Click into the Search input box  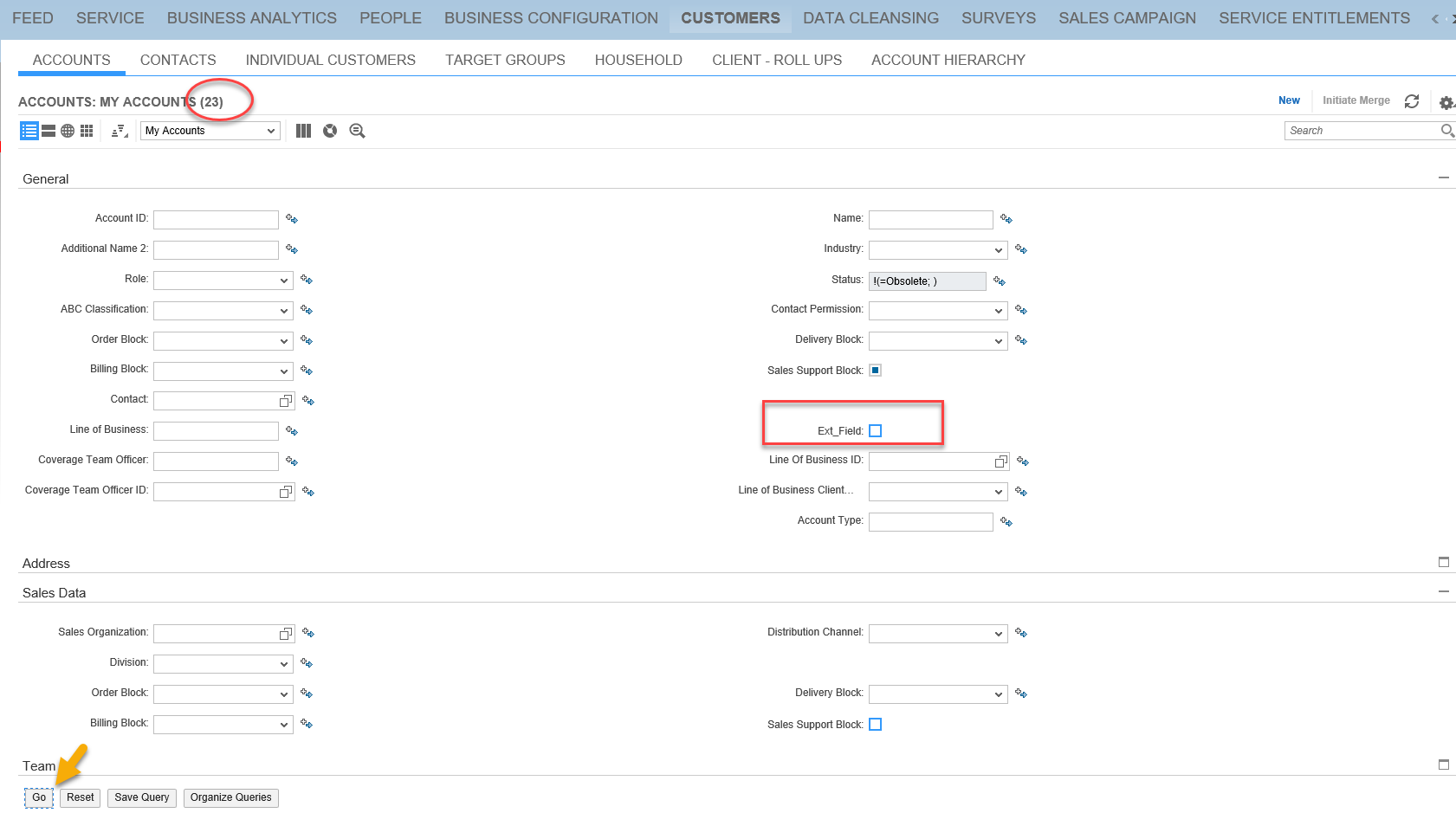click(x=1361, y=131)
